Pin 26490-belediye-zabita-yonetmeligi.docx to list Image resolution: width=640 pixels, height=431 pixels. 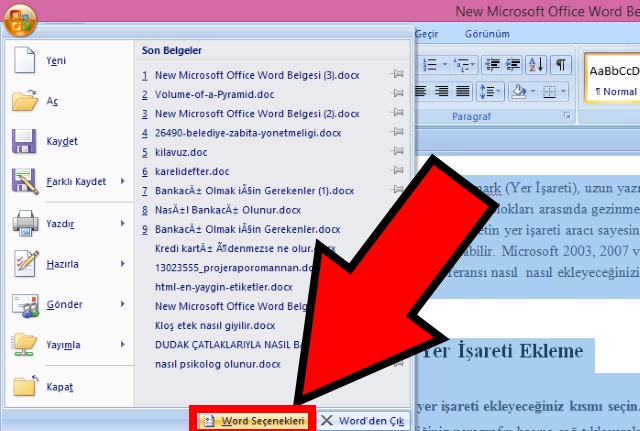pos(397,131)
